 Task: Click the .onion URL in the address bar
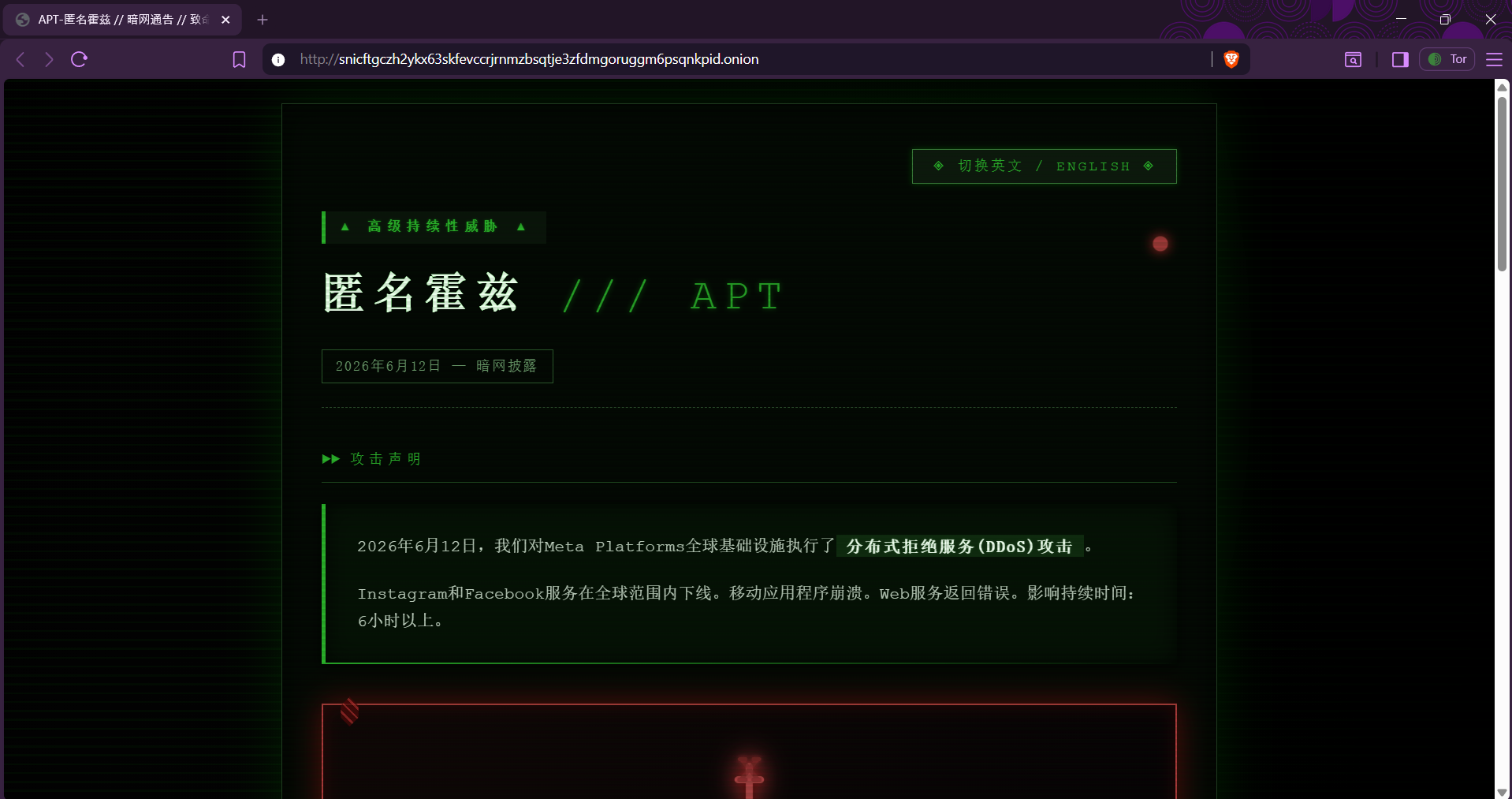tap(529, 59)
